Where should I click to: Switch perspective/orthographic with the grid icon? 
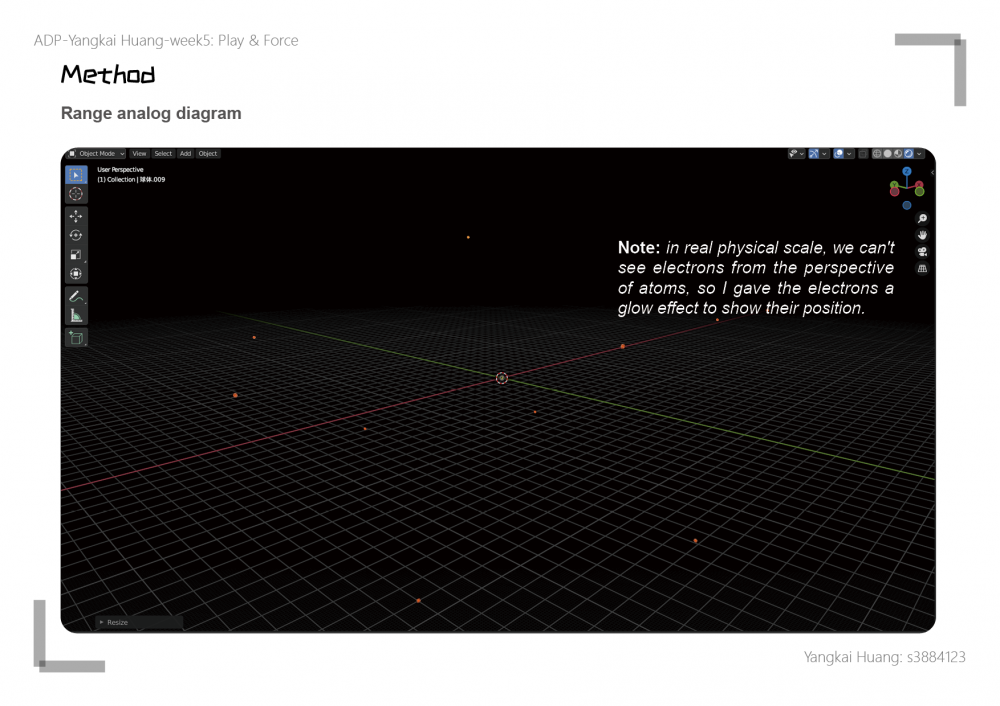[x=922, y=268]
